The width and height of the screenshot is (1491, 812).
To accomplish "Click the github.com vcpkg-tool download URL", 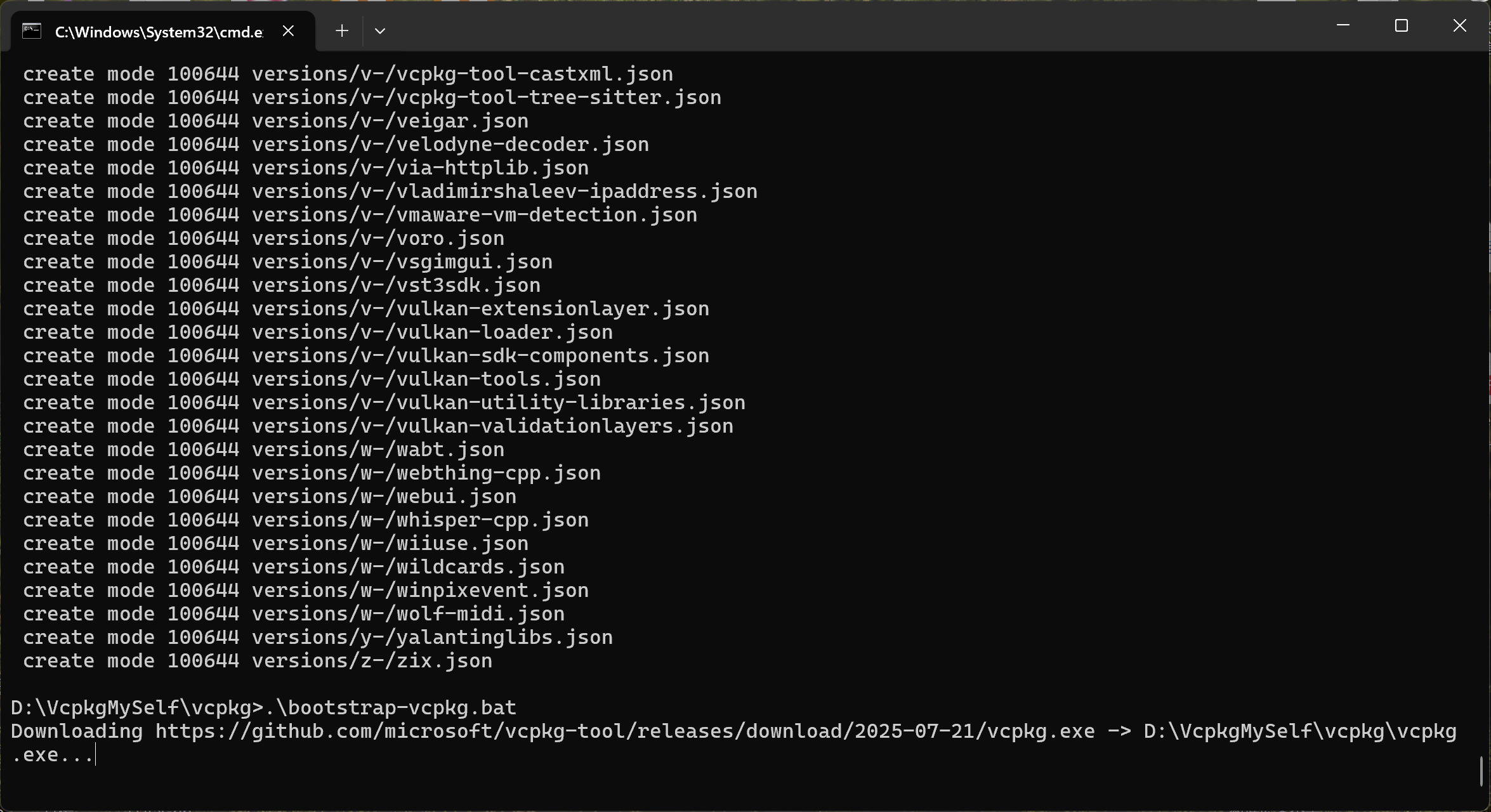I will (626, 731).
